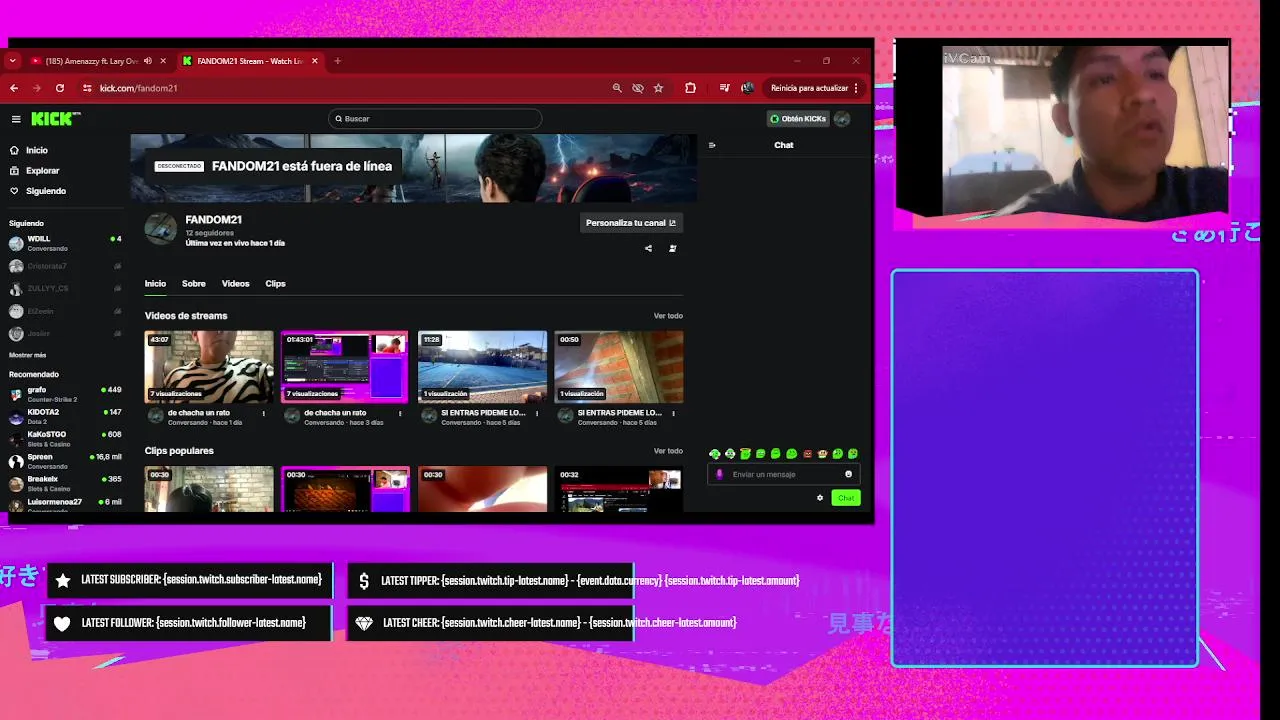Go to Inicio in the left sidebar

tap(36, 150)
